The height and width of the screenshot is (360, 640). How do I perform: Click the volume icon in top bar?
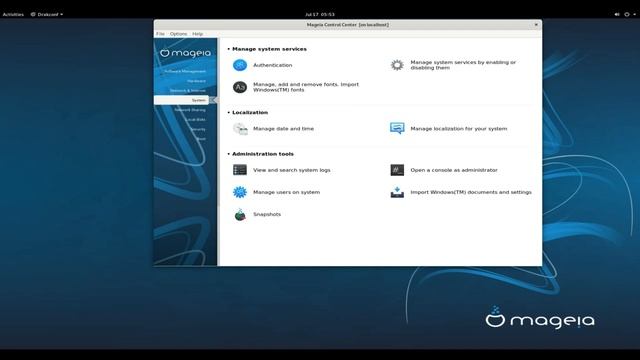(x=617, y=14)
